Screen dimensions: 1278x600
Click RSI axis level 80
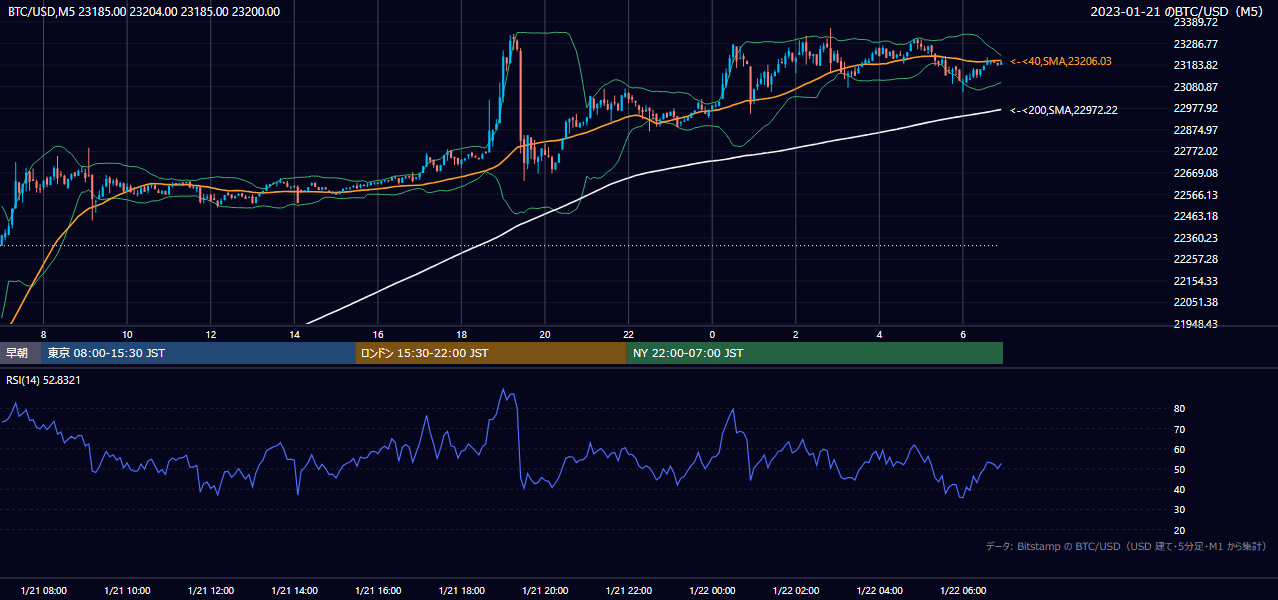(1180, 409)
